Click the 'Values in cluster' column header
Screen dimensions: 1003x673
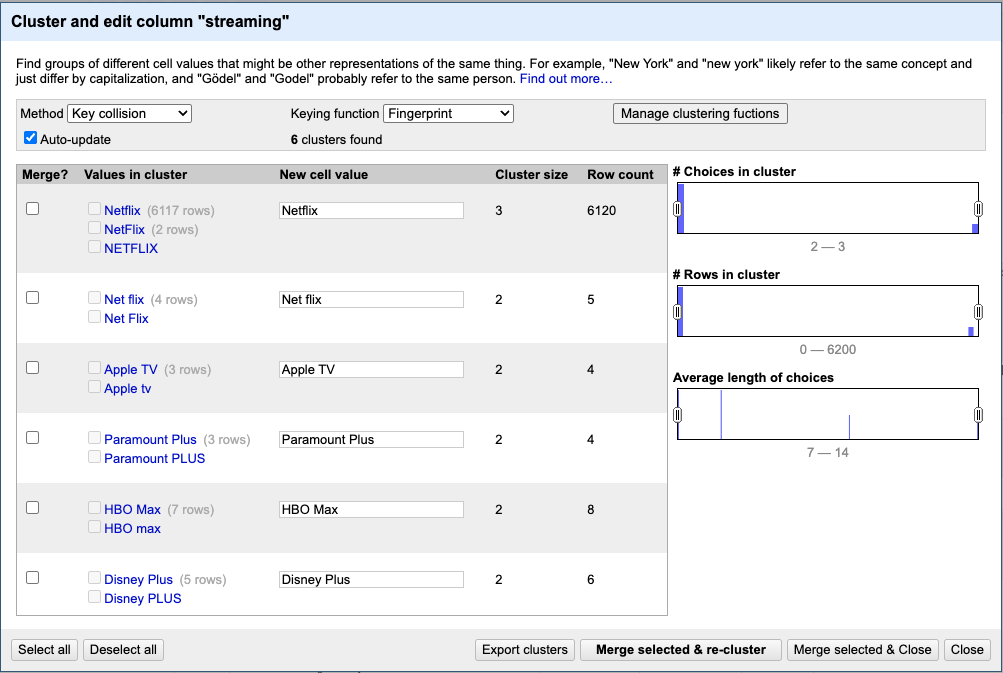(136, 175)
